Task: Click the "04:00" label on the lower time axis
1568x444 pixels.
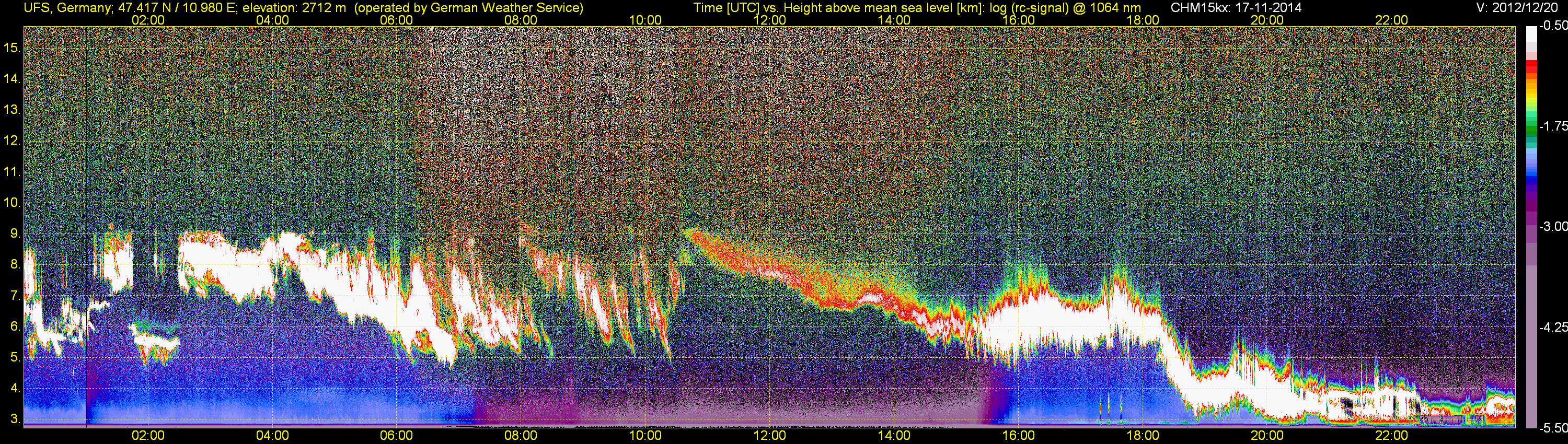Action: tap(272, 436)
